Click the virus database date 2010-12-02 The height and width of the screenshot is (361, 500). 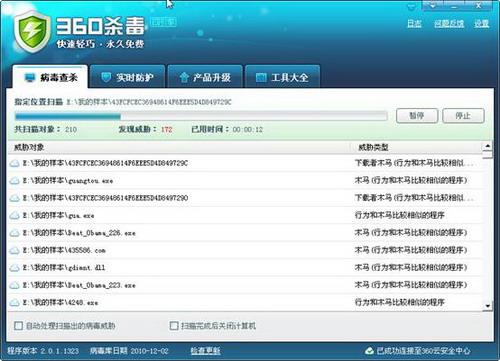149,351
